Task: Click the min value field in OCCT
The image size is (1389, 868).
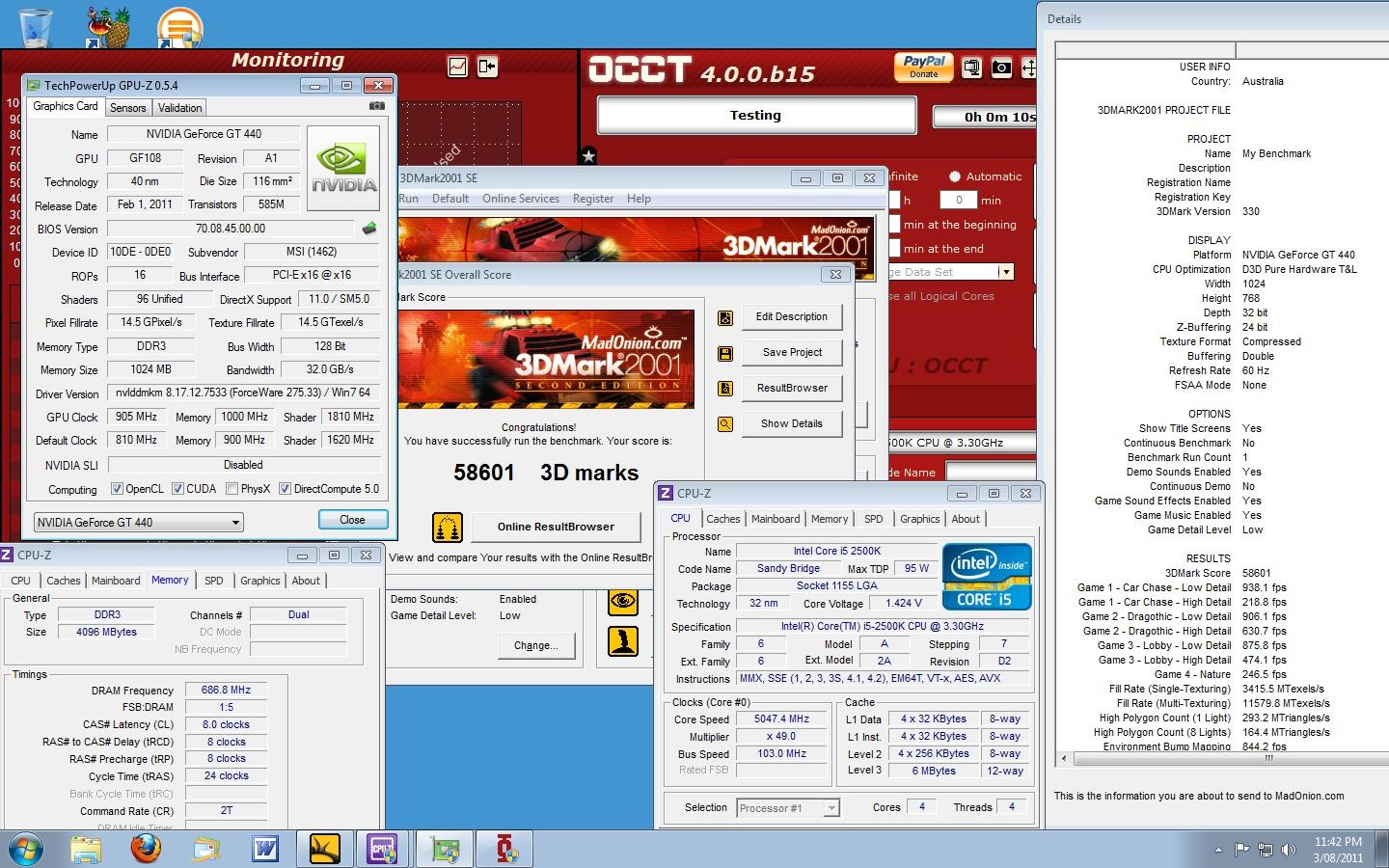Action: [x=959, y=201]
